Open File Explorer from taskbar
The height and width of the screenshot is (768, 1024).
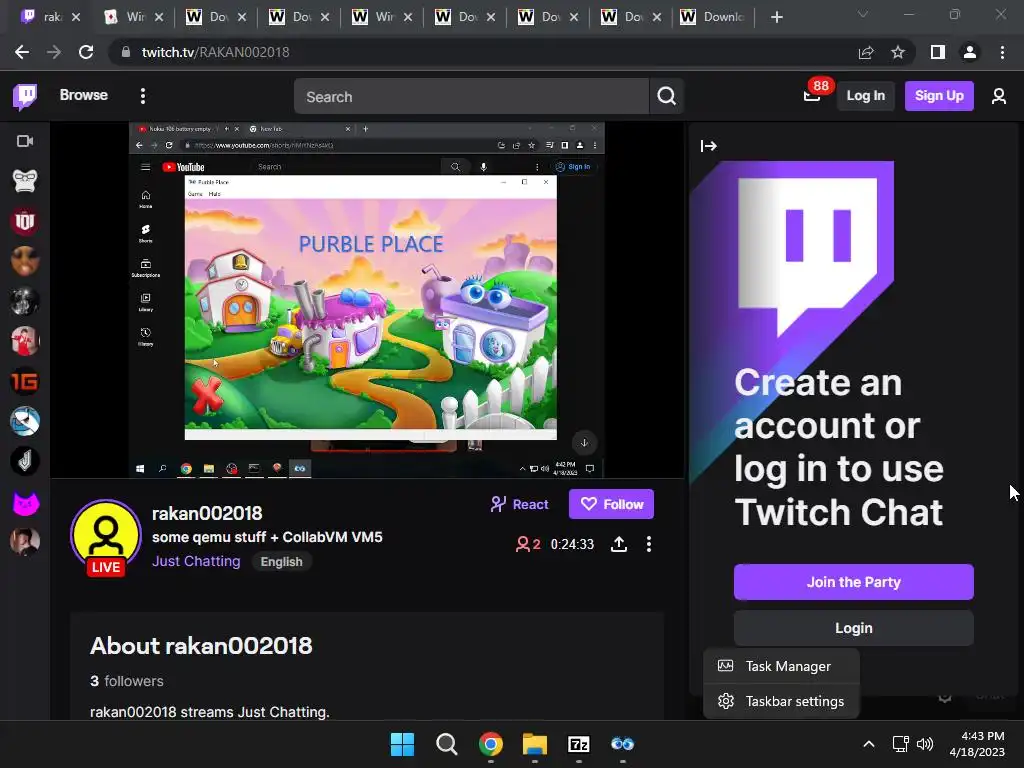pos(534,744)
